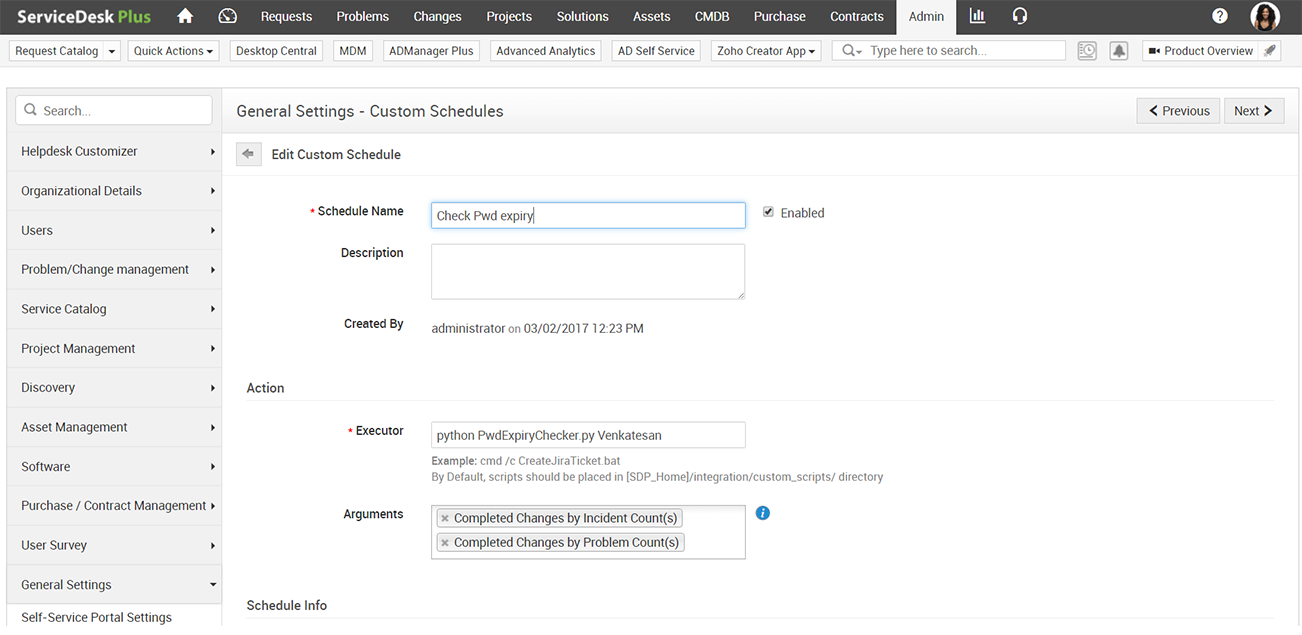Expand Helpdesk Customizer in sidebar

coord(113,151)
